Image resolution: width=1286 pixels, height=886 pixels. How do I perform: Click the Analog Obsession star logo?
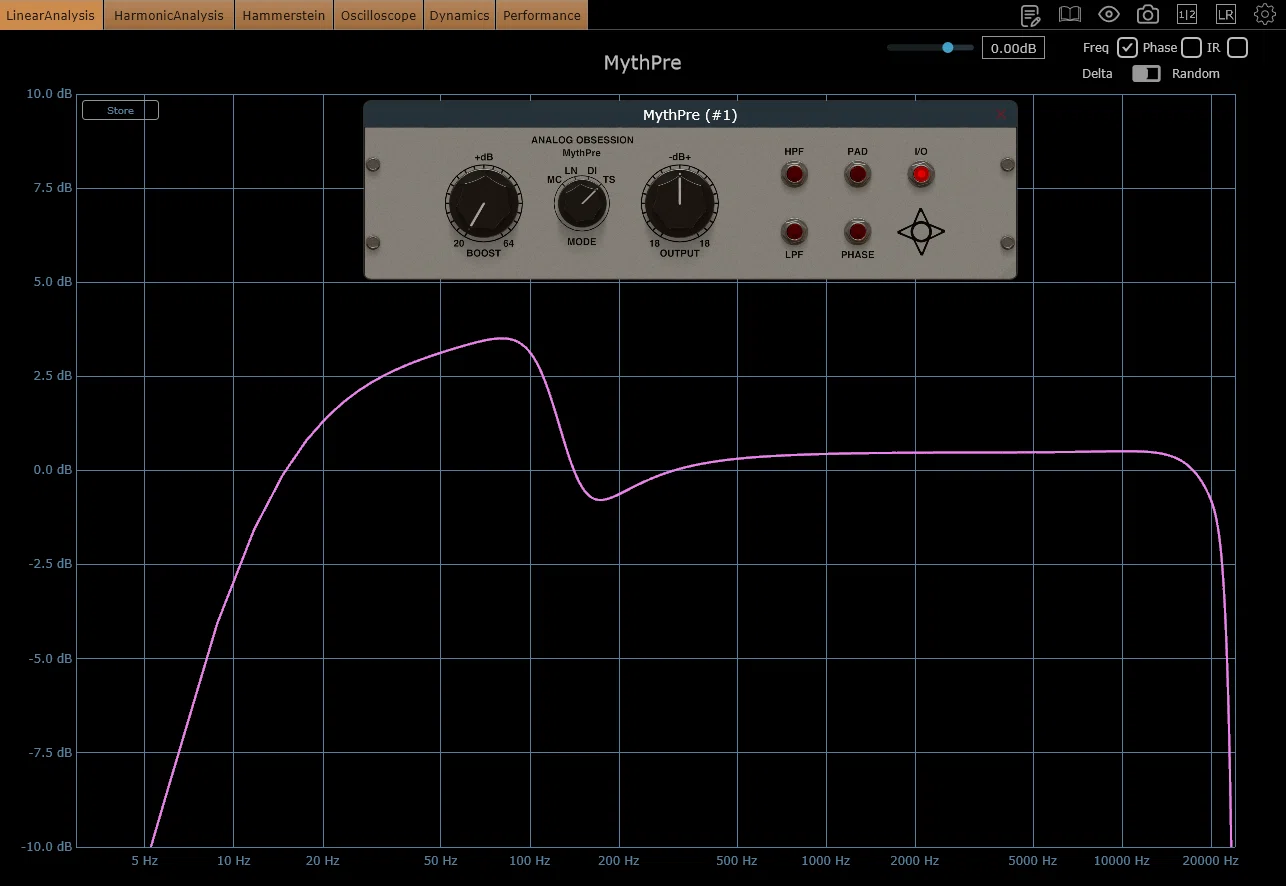[x=921, y=232]
